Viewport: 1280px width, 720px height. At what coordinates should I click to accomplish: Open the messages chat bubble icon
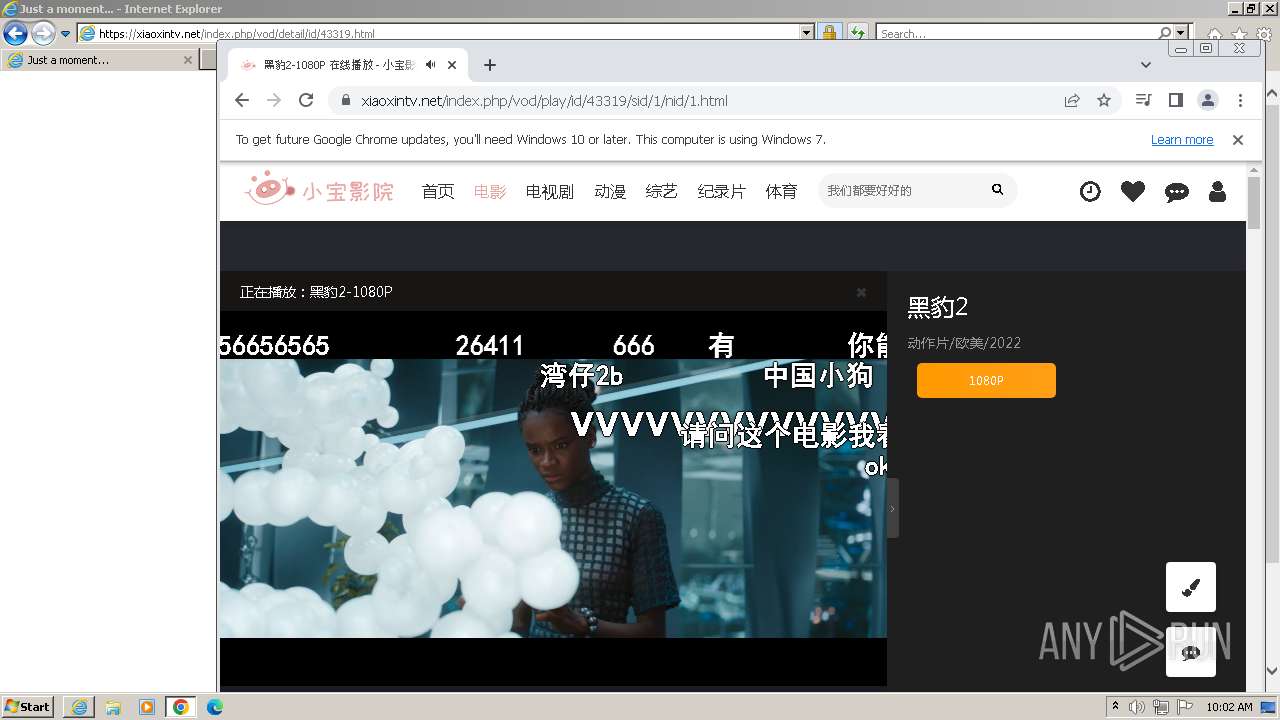click(1177, 192)
